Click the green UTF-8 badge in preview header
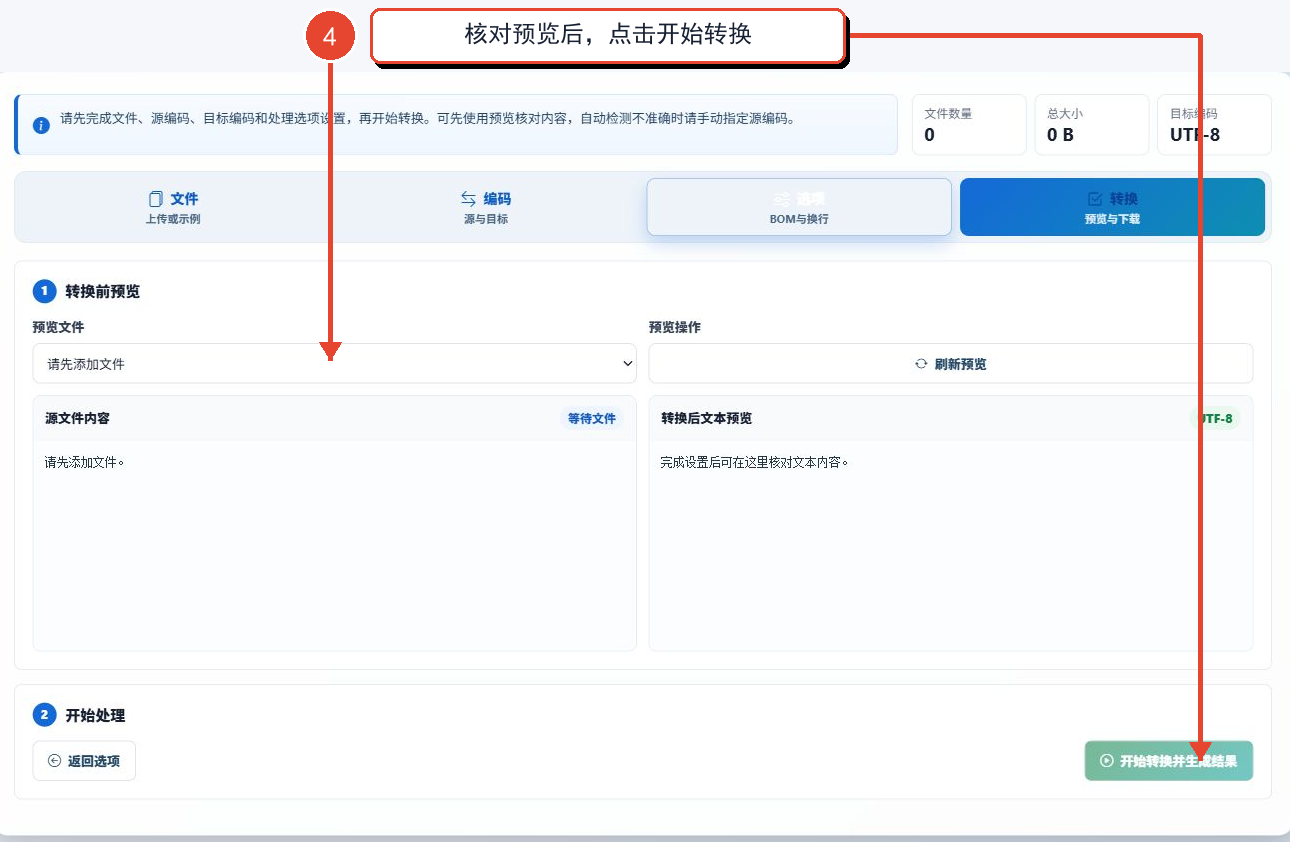The width and height of the screenshot is (1290, 842). (1215, 418)
